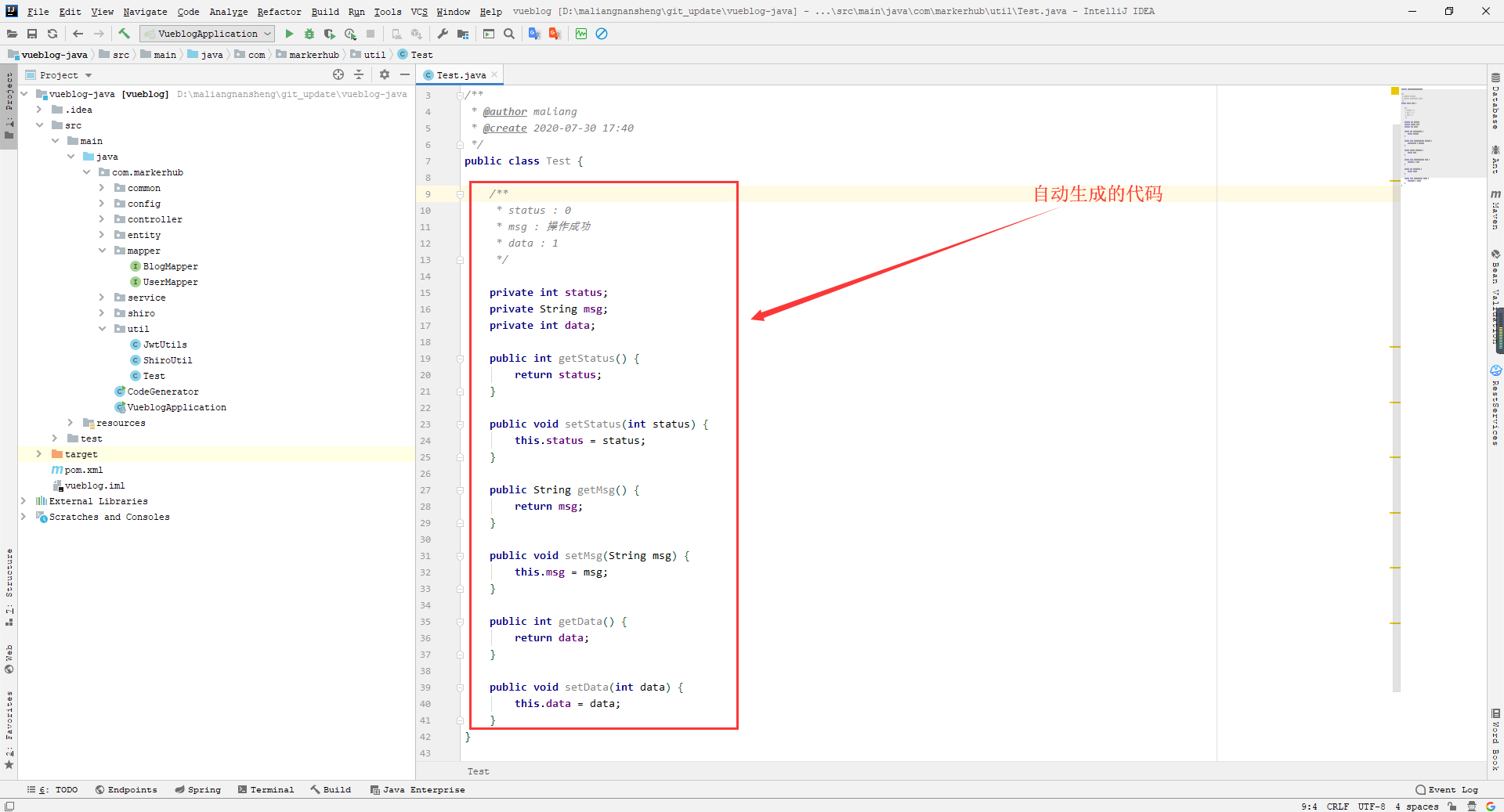The image size is (1504, 812).
Task: Click the Open file toolbar icon
Action: 12,34
